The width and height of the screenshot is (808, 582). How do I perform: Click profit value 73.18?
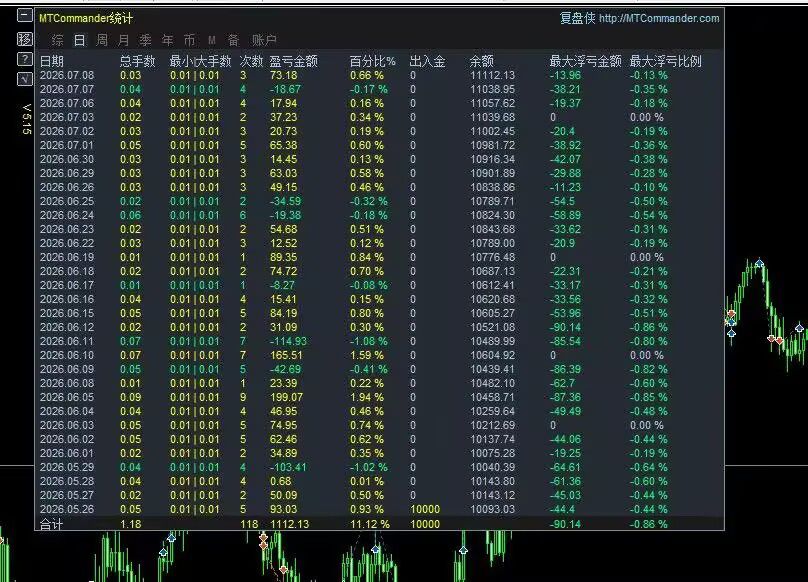[283, 75]
